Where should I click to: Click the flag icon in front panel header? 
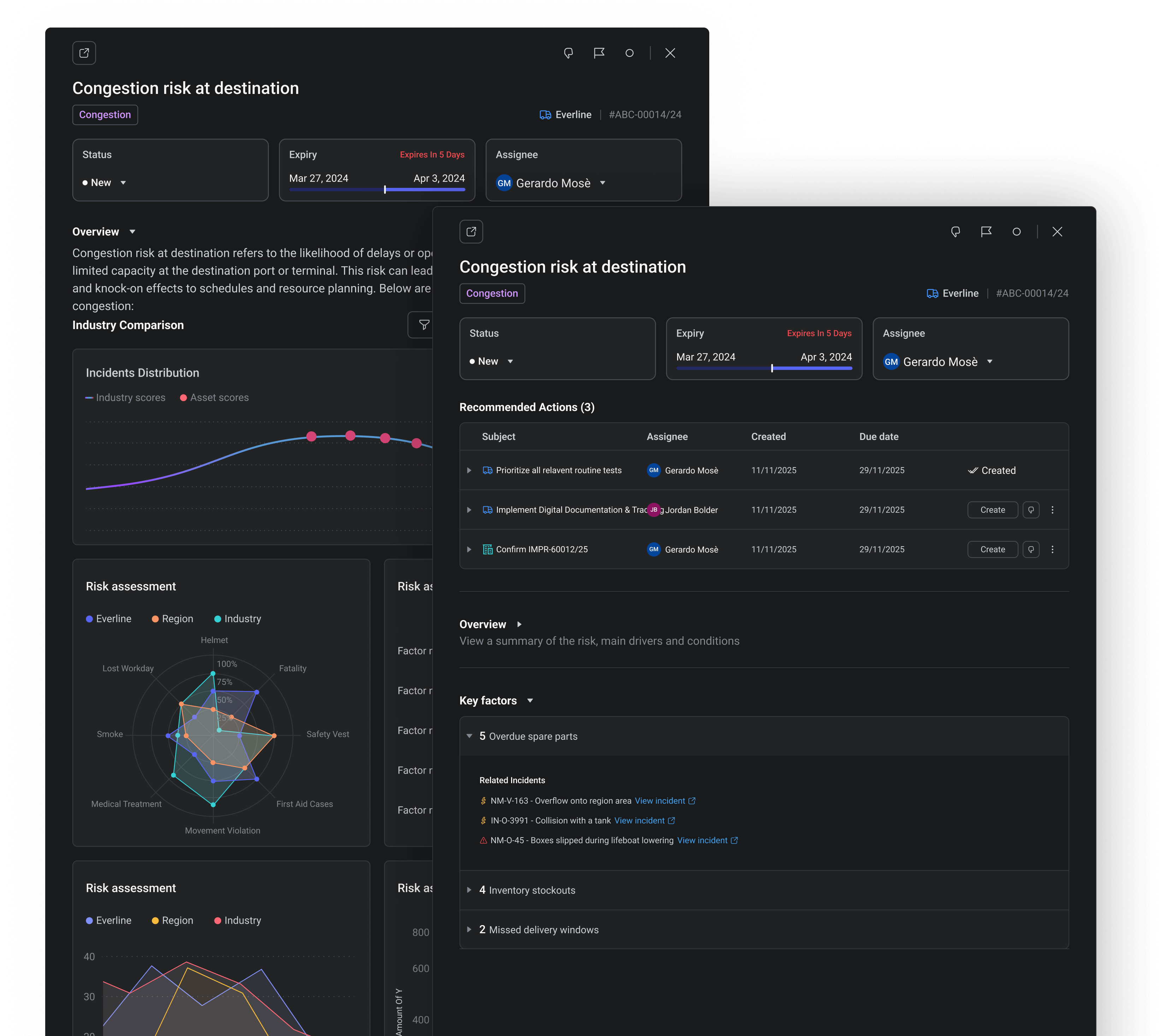pos(985,232)
